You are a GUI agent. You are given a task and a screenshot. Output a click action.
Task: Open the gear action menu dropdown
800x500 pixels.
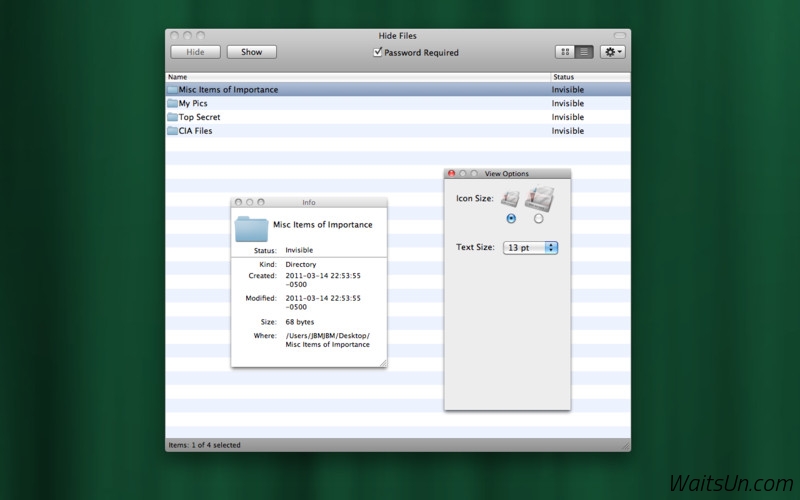[612, 52]
